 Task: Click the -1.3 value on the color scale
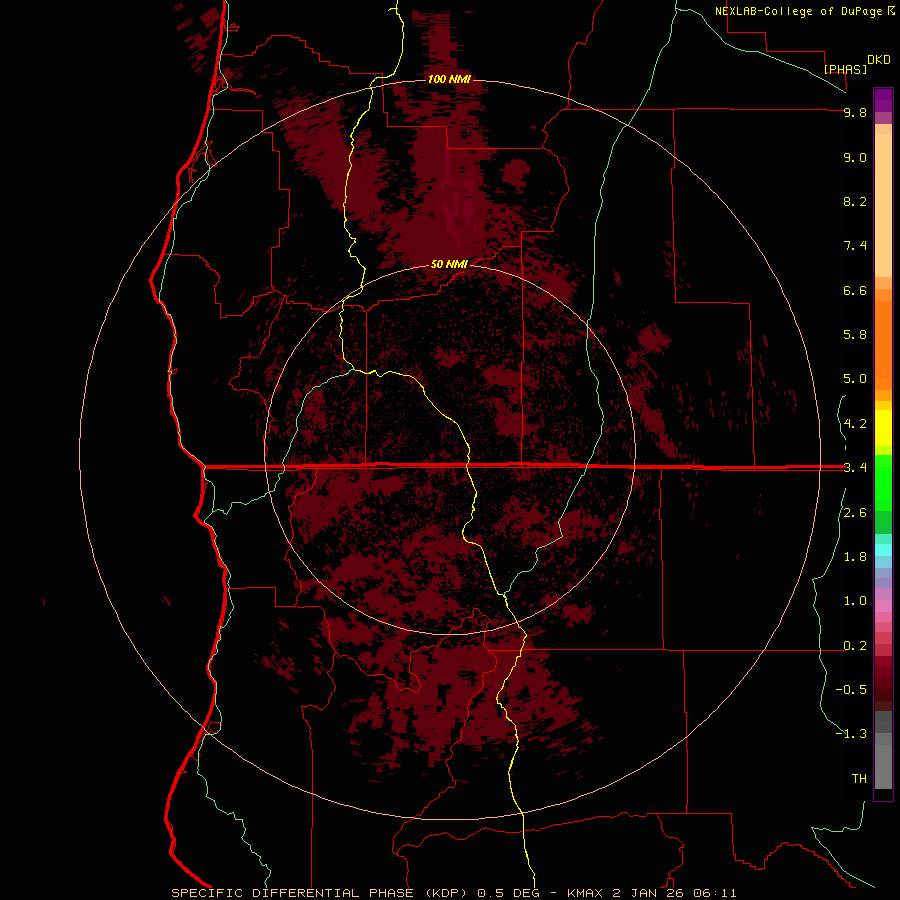(851, 734)
